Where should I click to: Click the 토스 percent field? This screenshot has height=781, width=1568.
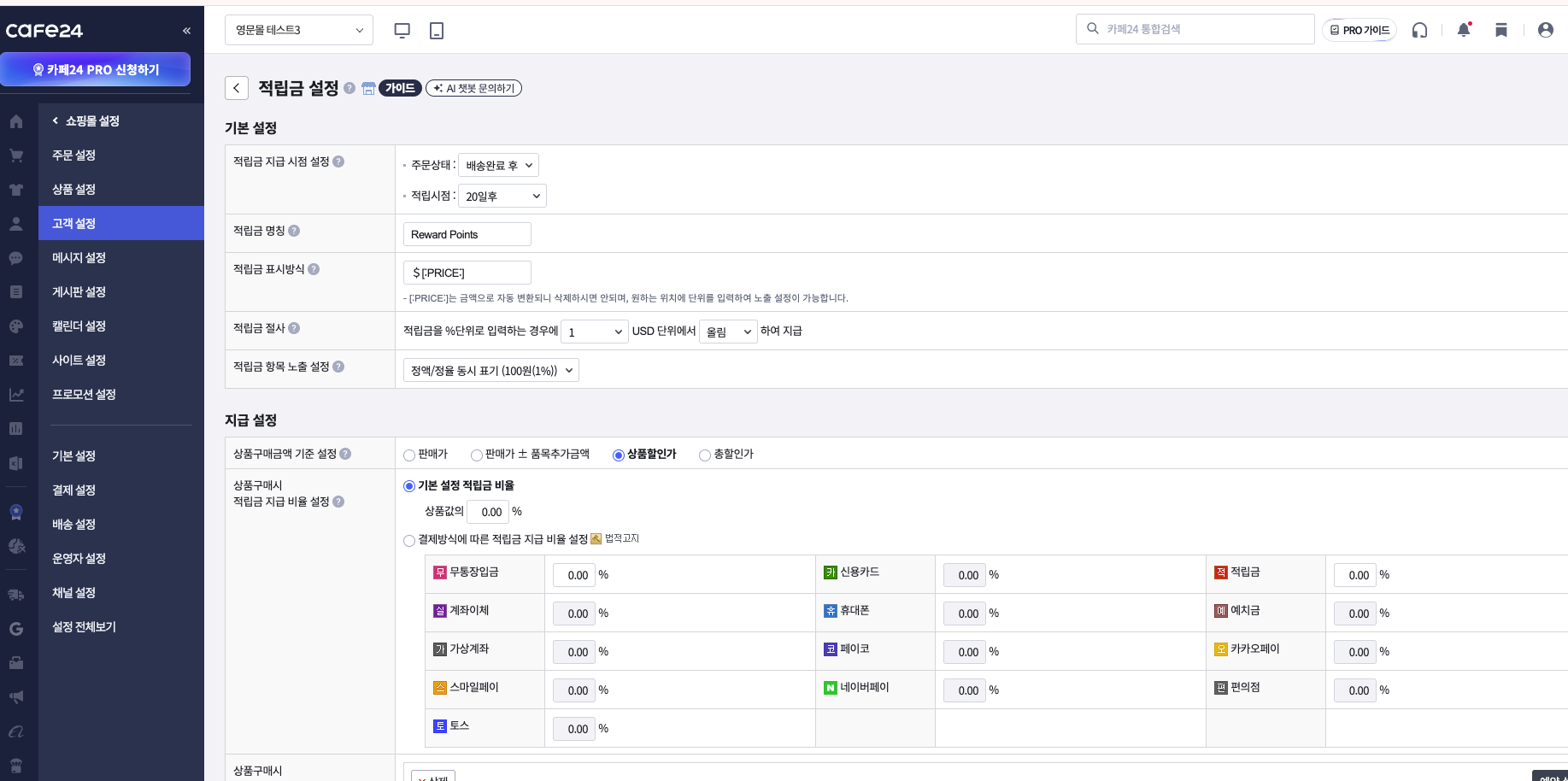(574, 729)
